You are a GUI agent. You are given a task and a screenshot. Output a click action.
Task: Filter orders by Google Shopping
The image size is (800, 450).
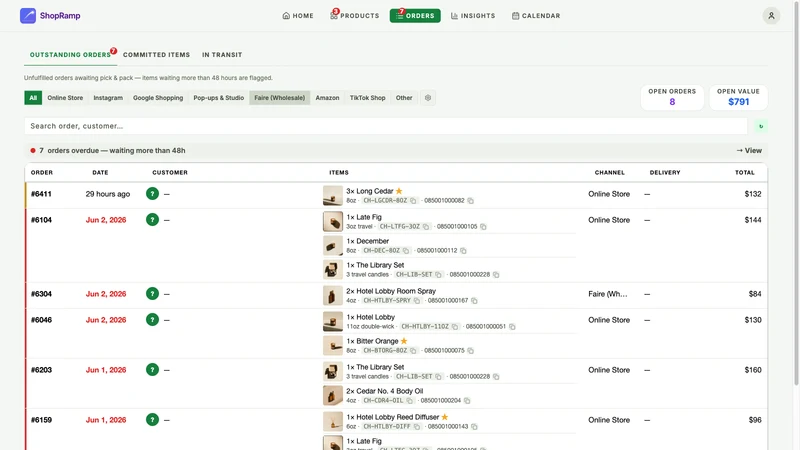click(158, 98)
